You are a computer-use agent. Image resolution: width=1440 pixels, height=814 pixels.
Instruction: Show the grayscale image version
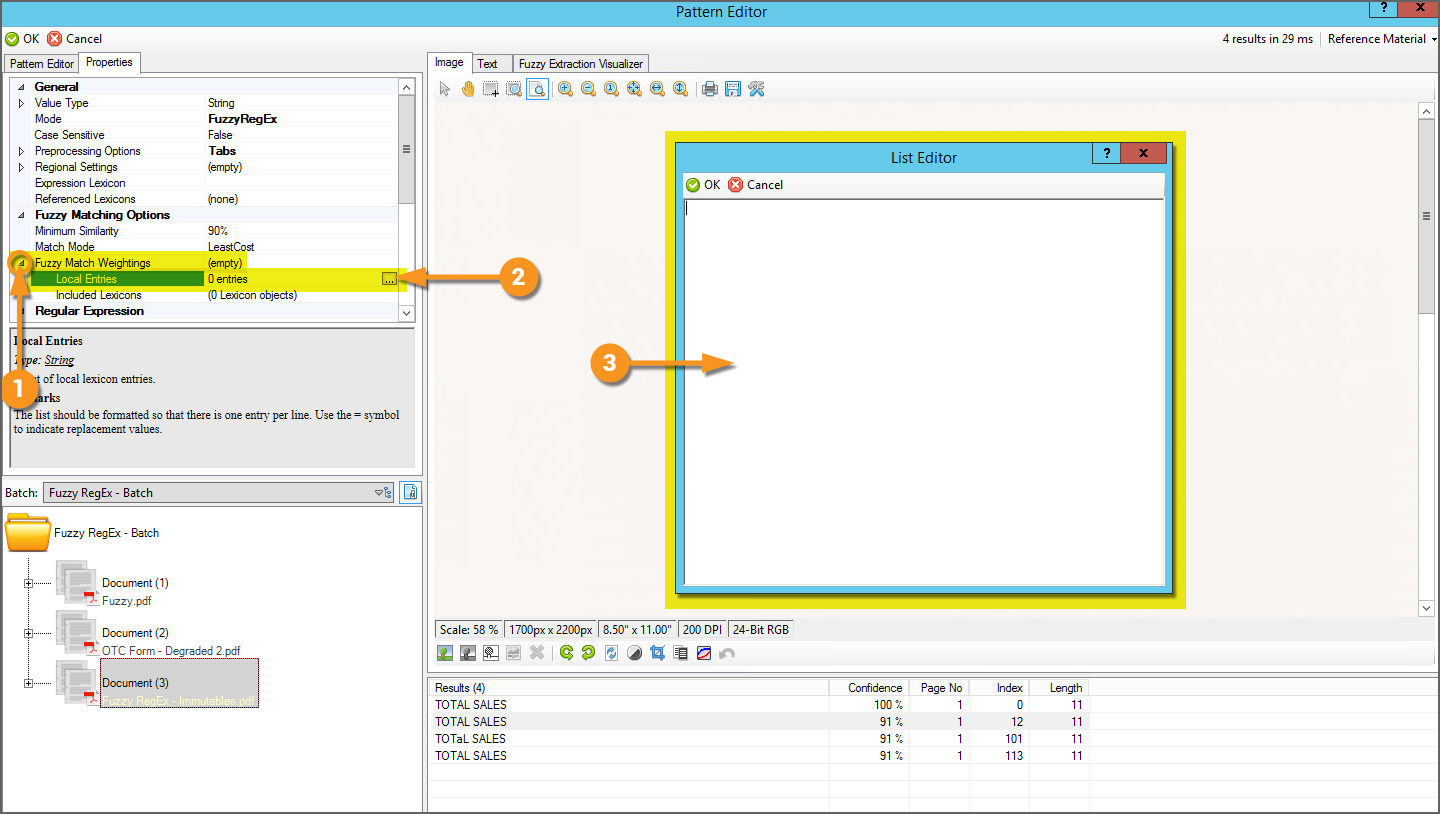467,653
